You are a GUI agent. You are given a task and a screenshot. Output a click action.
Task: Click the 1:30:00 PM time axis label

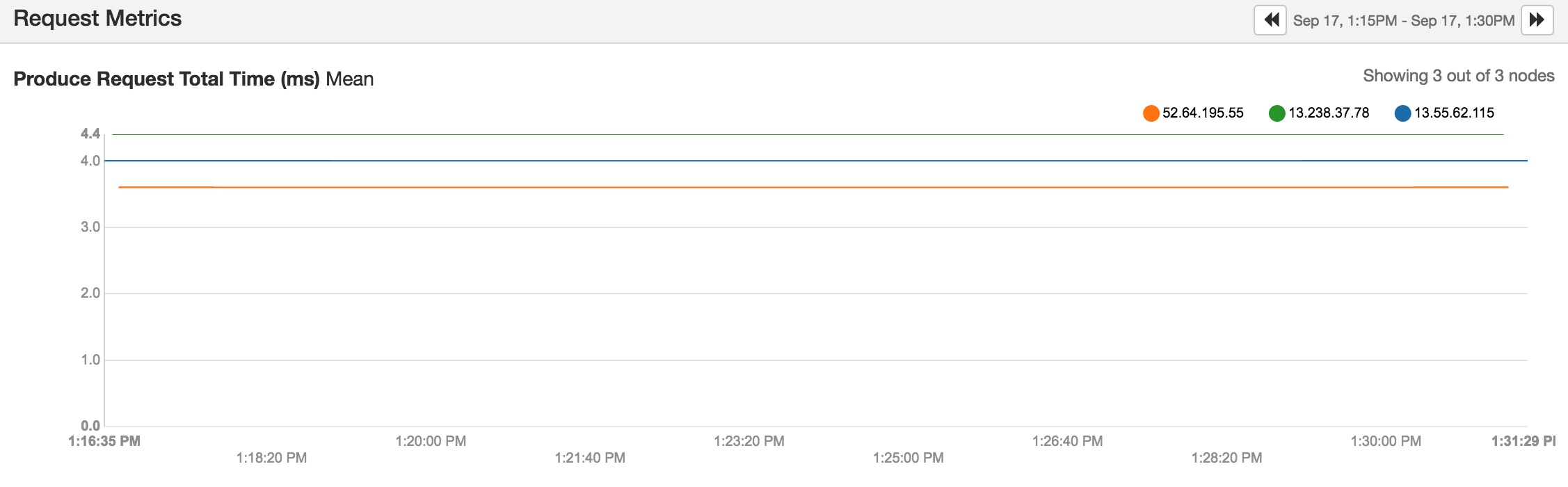(x=1386, y=441)
